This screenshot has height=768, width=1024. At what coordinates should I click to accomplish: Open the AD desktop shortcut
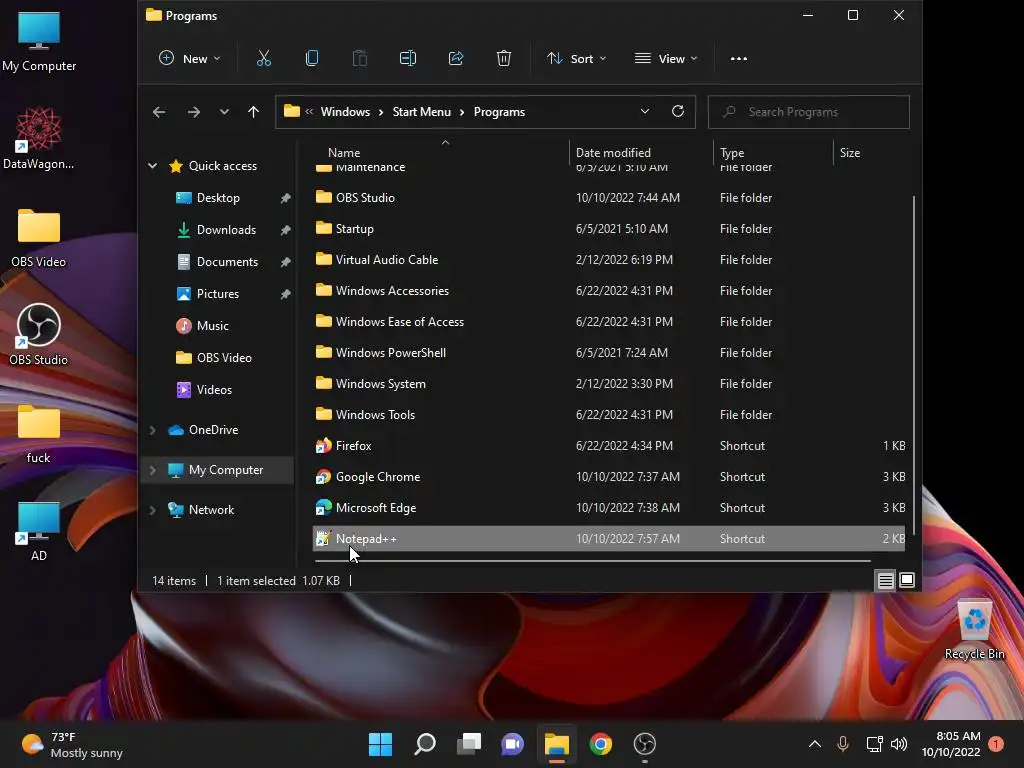(x=39, y=532)
